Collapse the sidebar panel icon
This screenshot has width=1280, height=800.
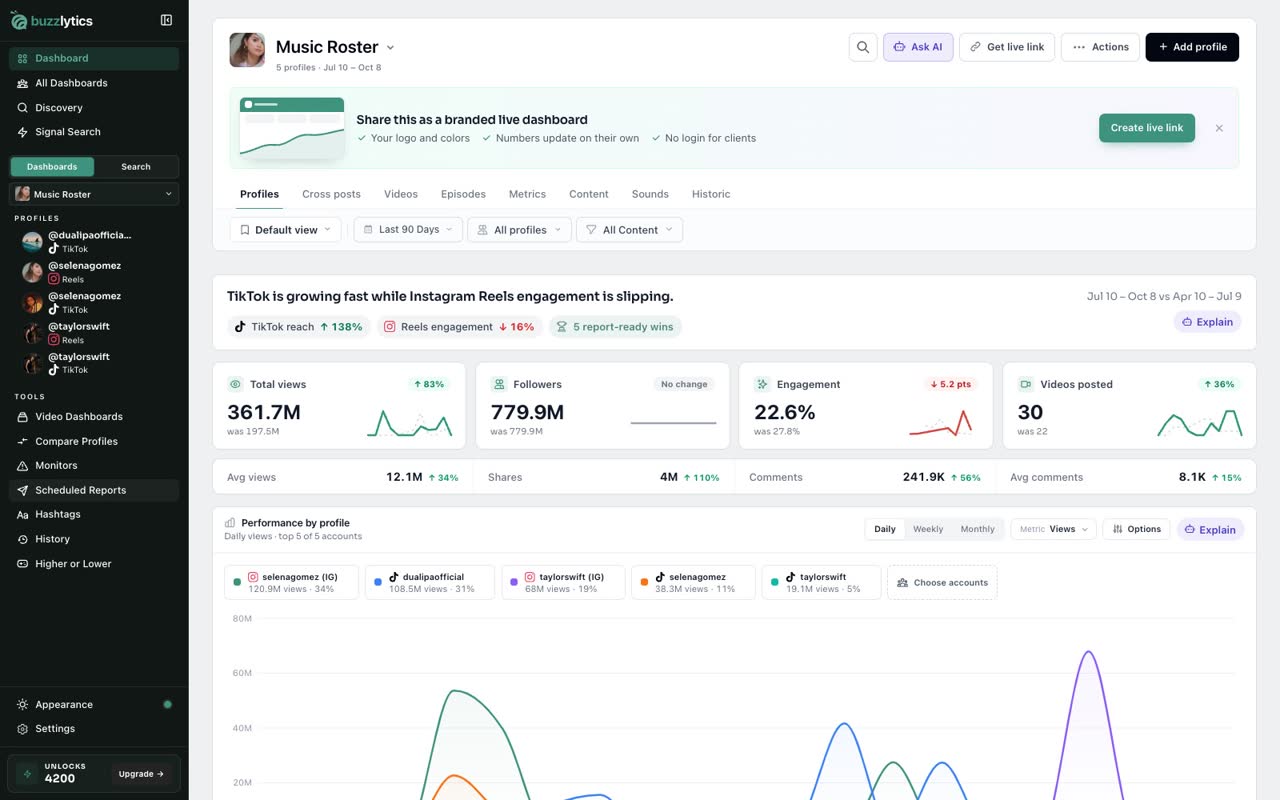(166, 20)
